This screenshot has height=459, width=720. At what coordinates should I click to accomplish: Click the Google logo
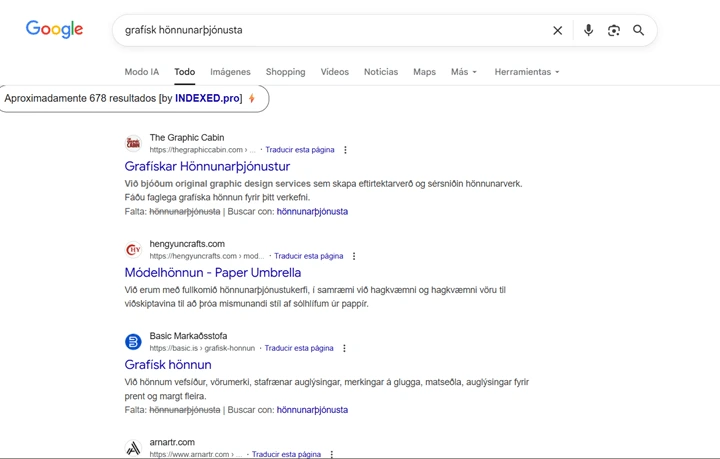[x=54, y=29]
